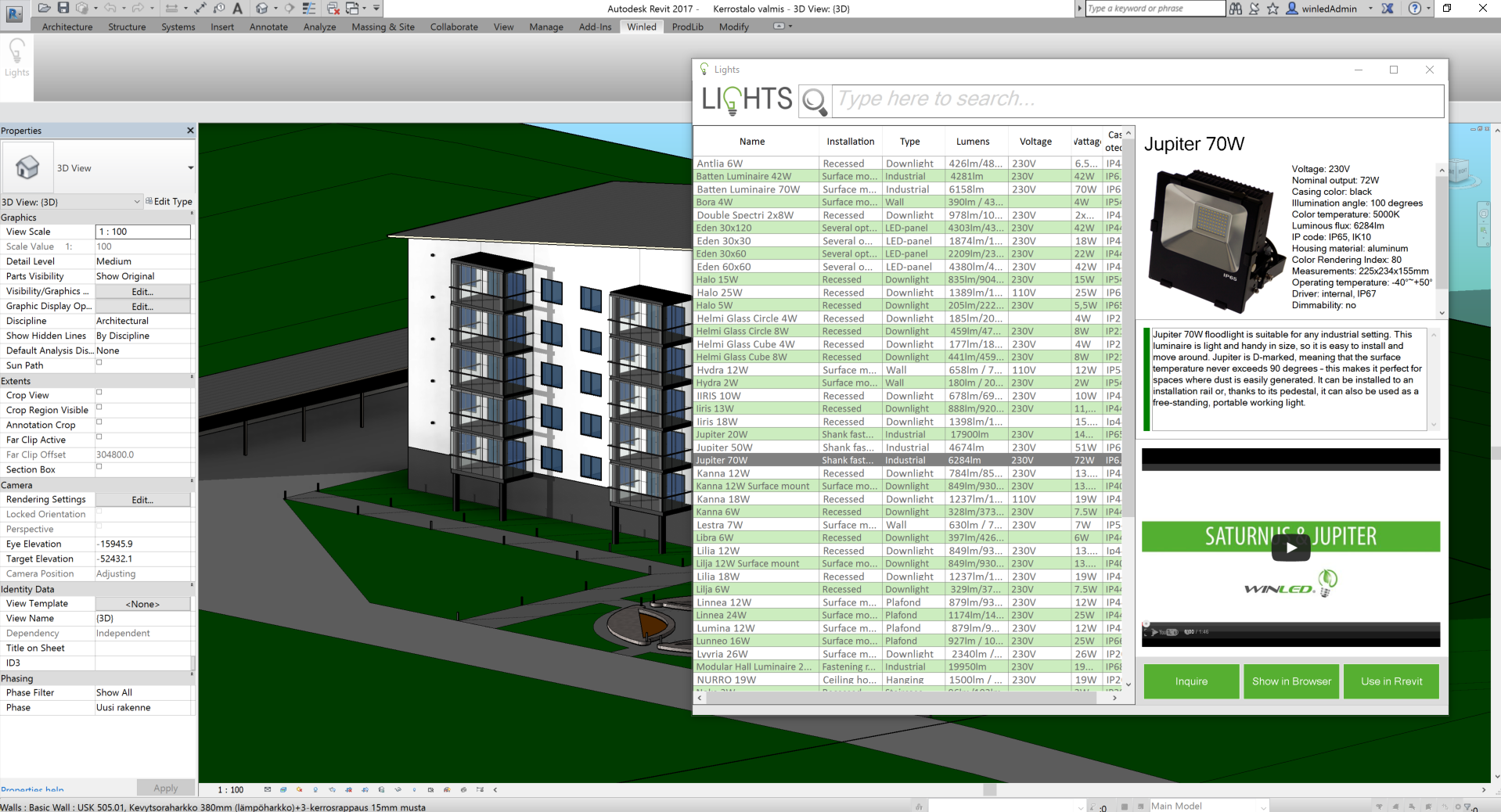Open the winledAdmin user account dropdown
1501x812 pixels.
(1370, 9)
